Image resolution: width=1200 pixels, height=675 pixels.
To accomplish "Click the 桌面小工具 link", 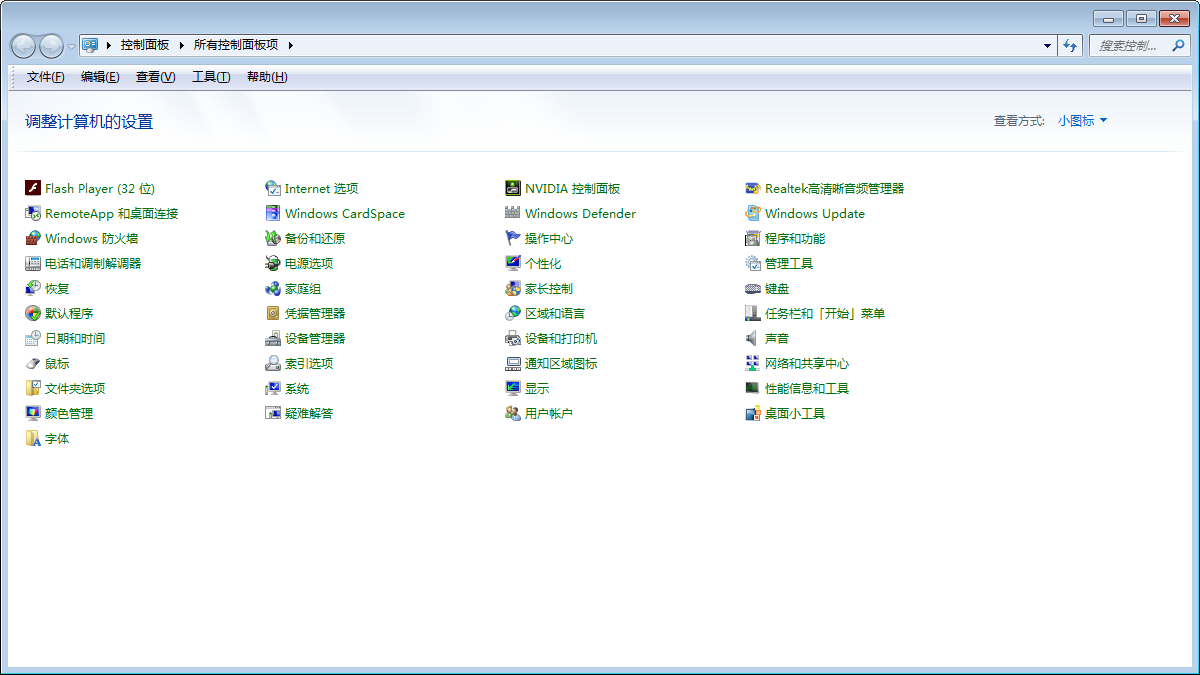I will click(x=795, y=413).
